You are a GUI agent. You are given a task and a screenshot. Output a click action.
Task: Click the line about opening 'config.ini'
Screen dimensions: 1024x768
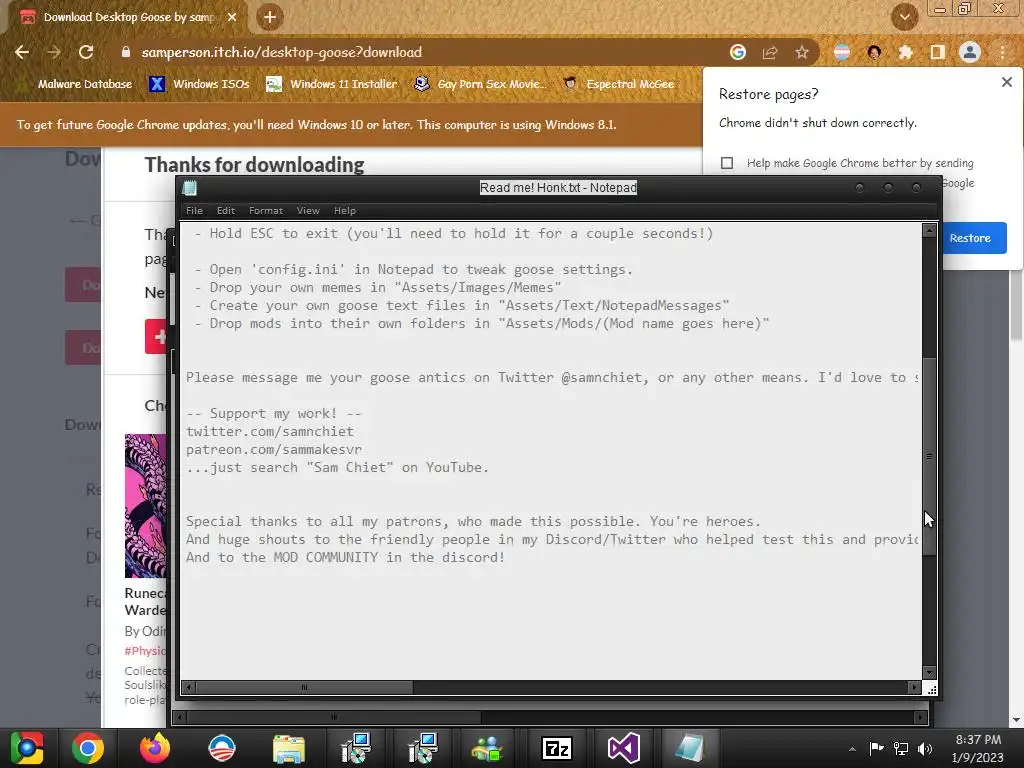414,269
